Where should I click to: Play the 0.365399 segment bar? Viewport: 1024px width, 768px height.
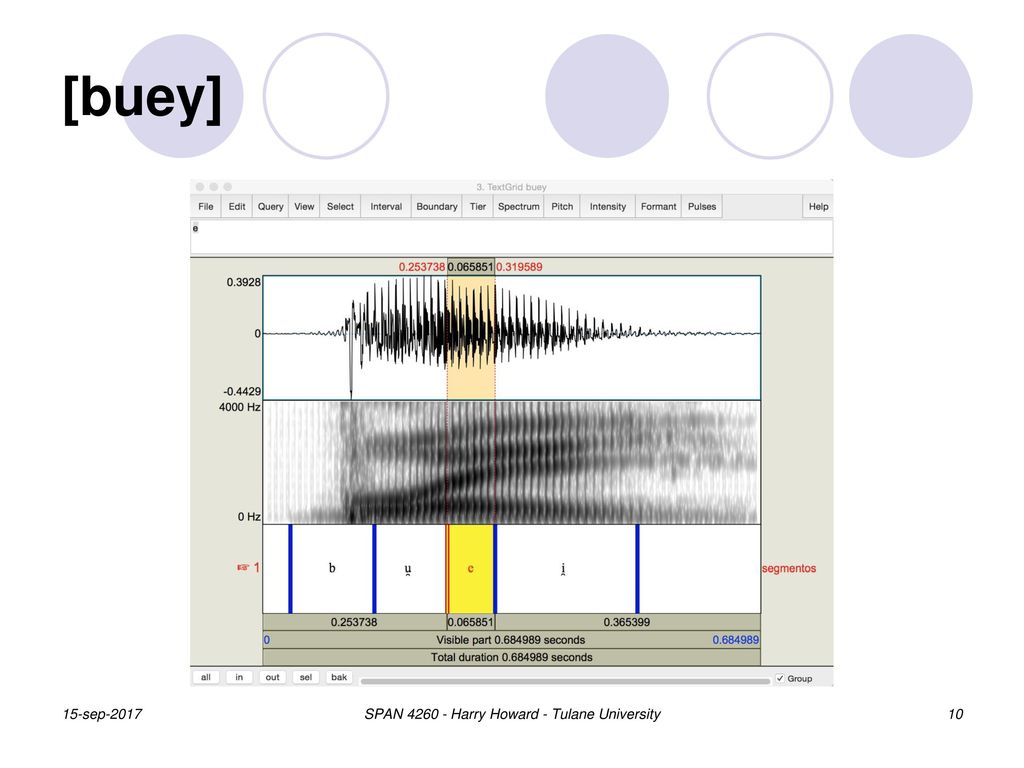pos(627,622)
